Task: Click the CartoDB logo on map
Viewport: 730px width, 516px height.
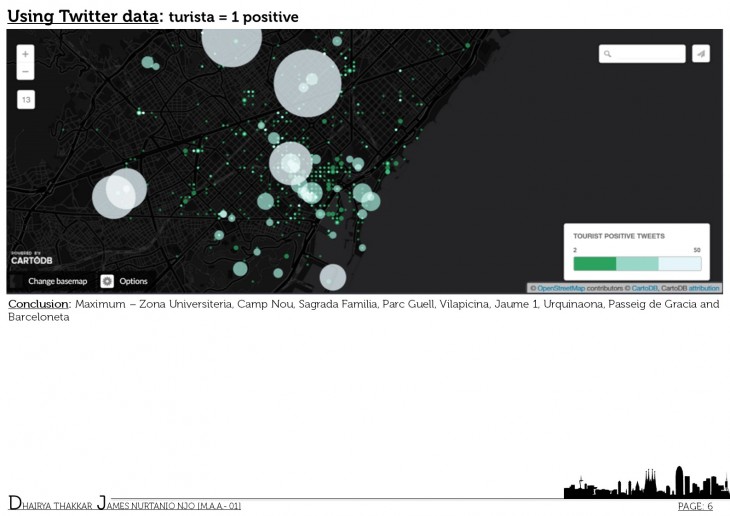Action: click(x=31, y=259)
